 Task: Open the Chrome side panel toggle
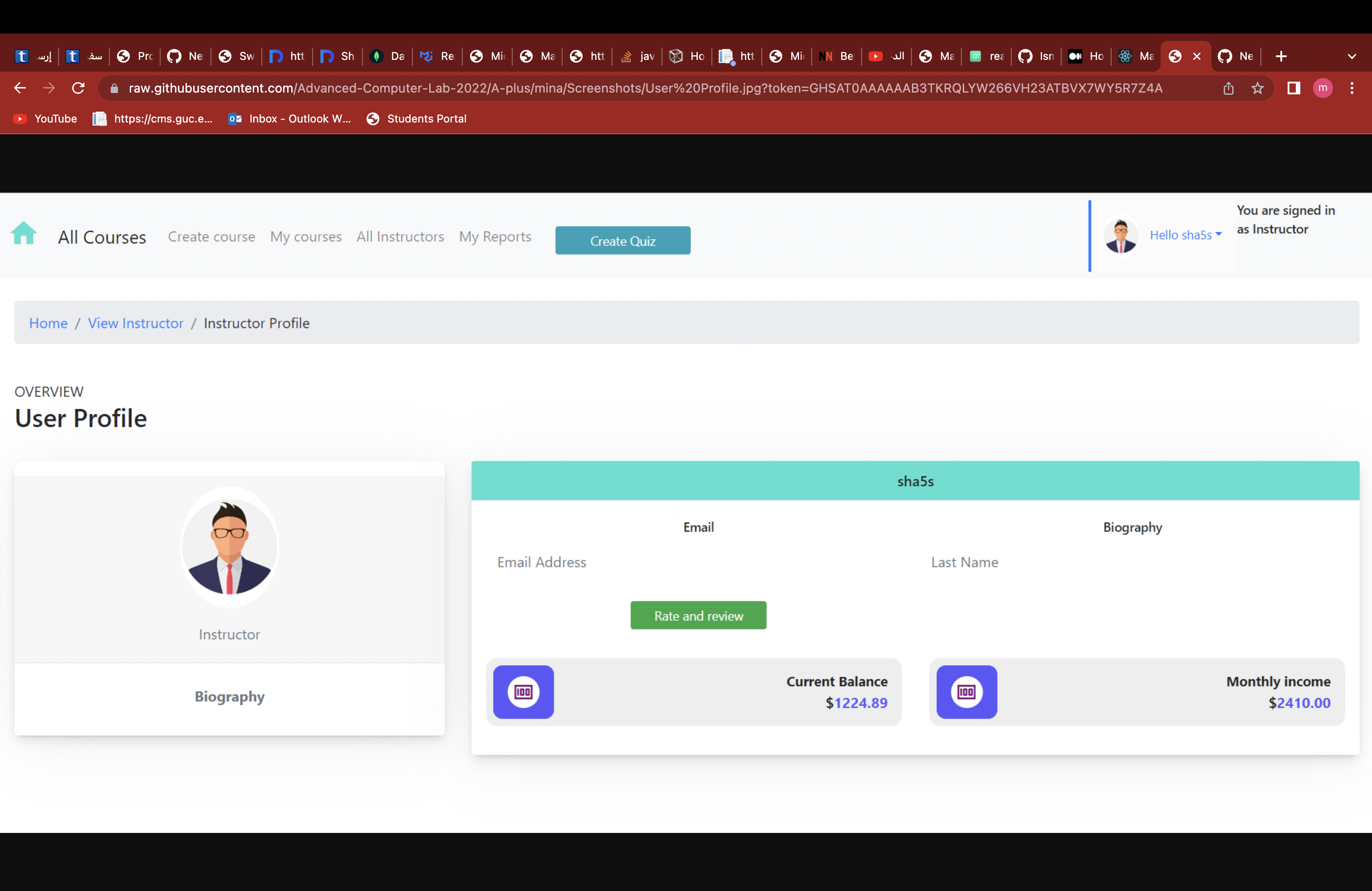(x=1293, y=88)
